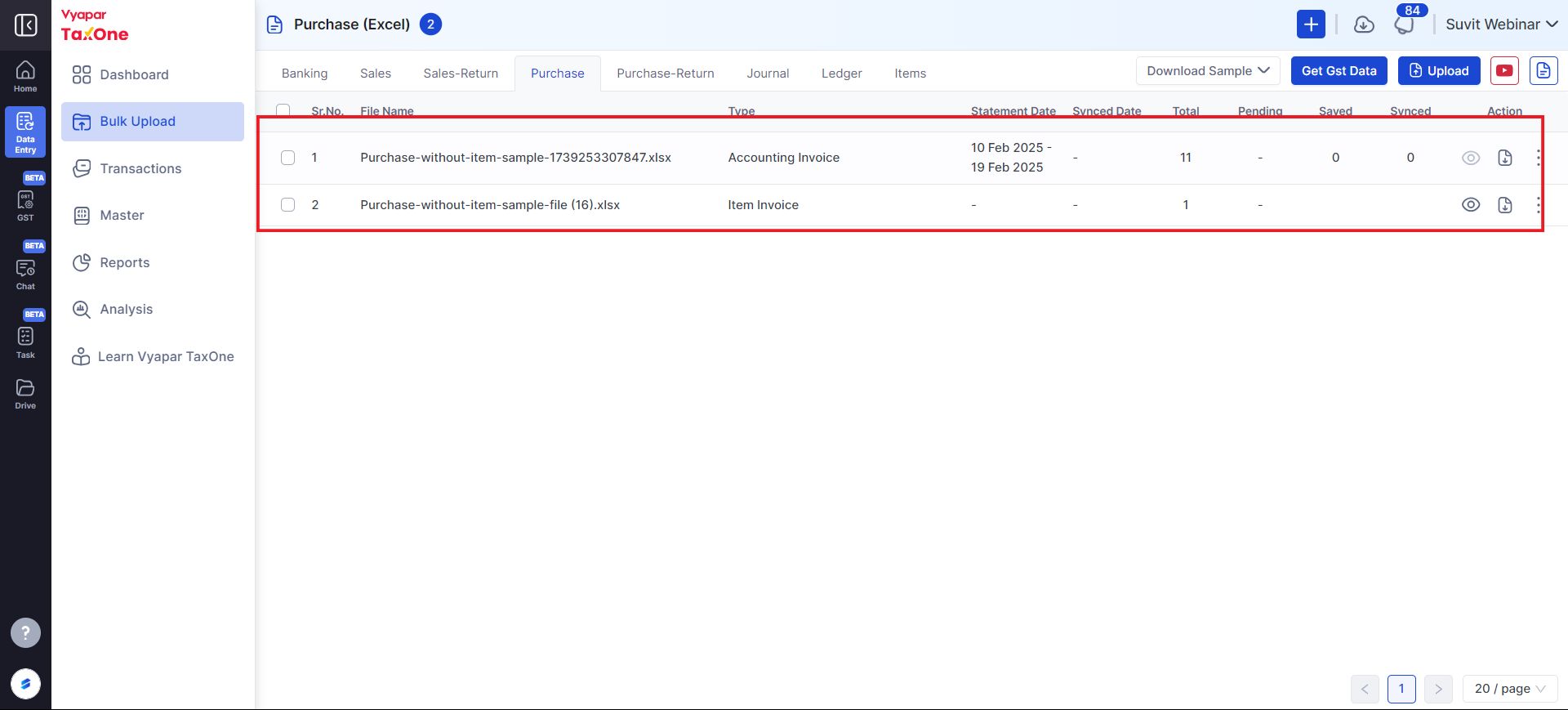
Task: Click the next page arrow
Action: click(1438, 689)
